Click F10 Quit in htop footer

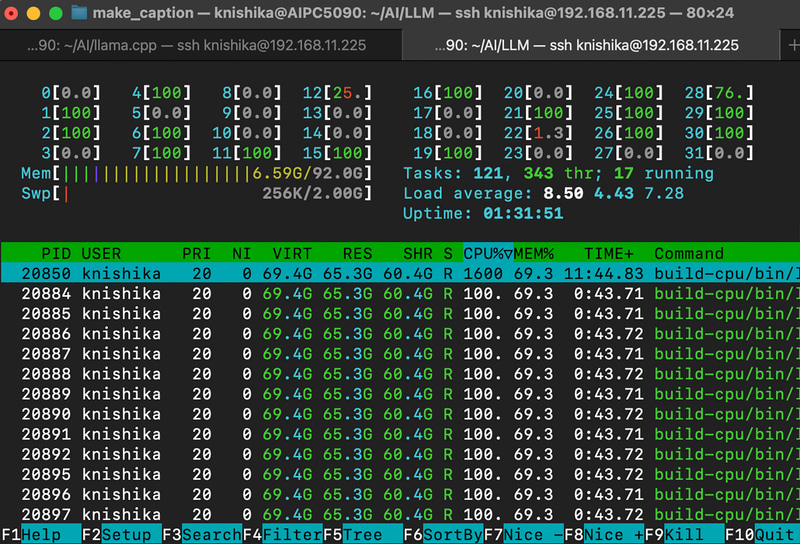point(762,534)
